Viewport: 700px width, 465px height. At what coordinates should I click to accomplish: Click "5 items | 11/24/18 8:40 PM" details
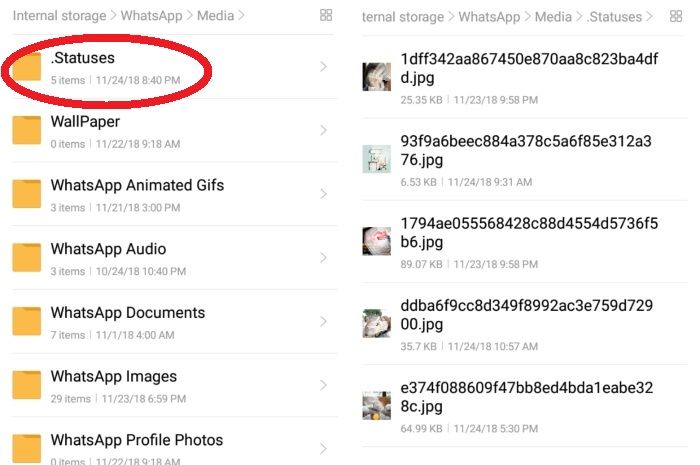[x=115, y=80]
